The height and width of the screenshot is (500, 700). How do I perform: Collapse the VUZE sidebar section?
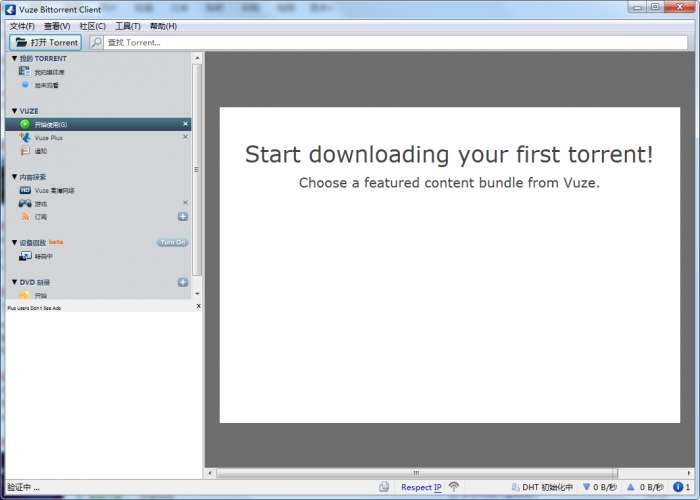click(x=14, y=111)
